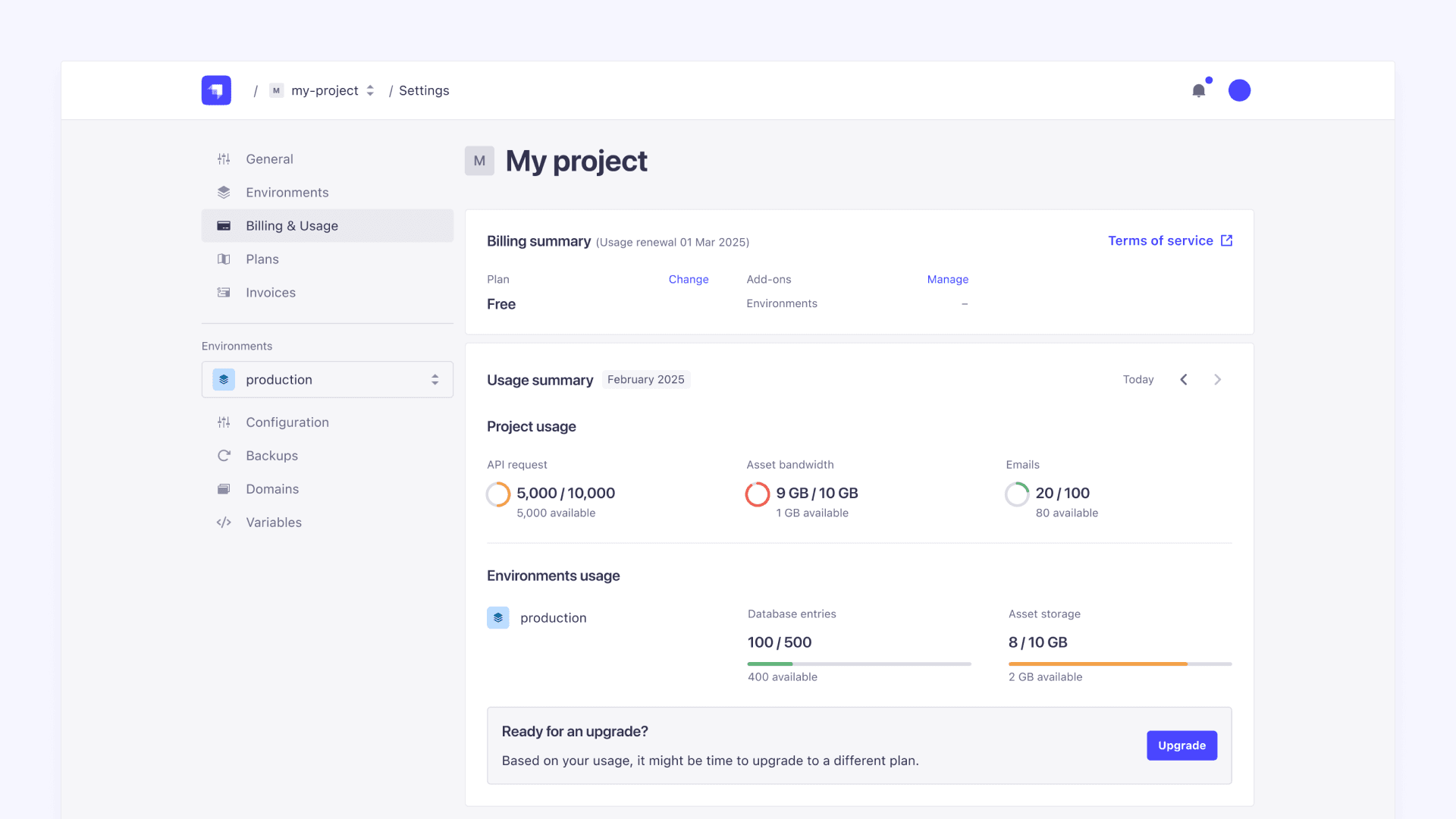The width and height of the screenshot is (1456, 819).
Task: Go to previous usage month arrow
Action: 1184,379
